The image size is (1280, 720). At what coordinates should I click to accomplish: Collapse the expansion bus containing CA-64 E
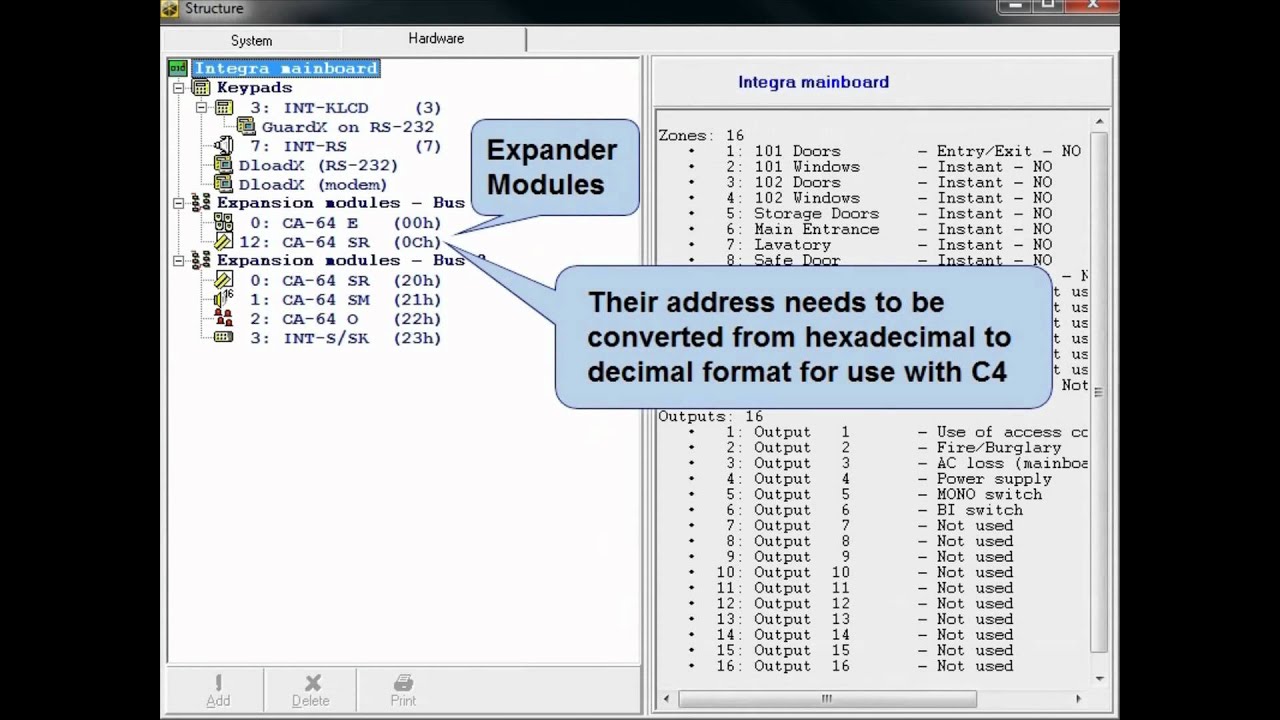[x=178, y=203]
